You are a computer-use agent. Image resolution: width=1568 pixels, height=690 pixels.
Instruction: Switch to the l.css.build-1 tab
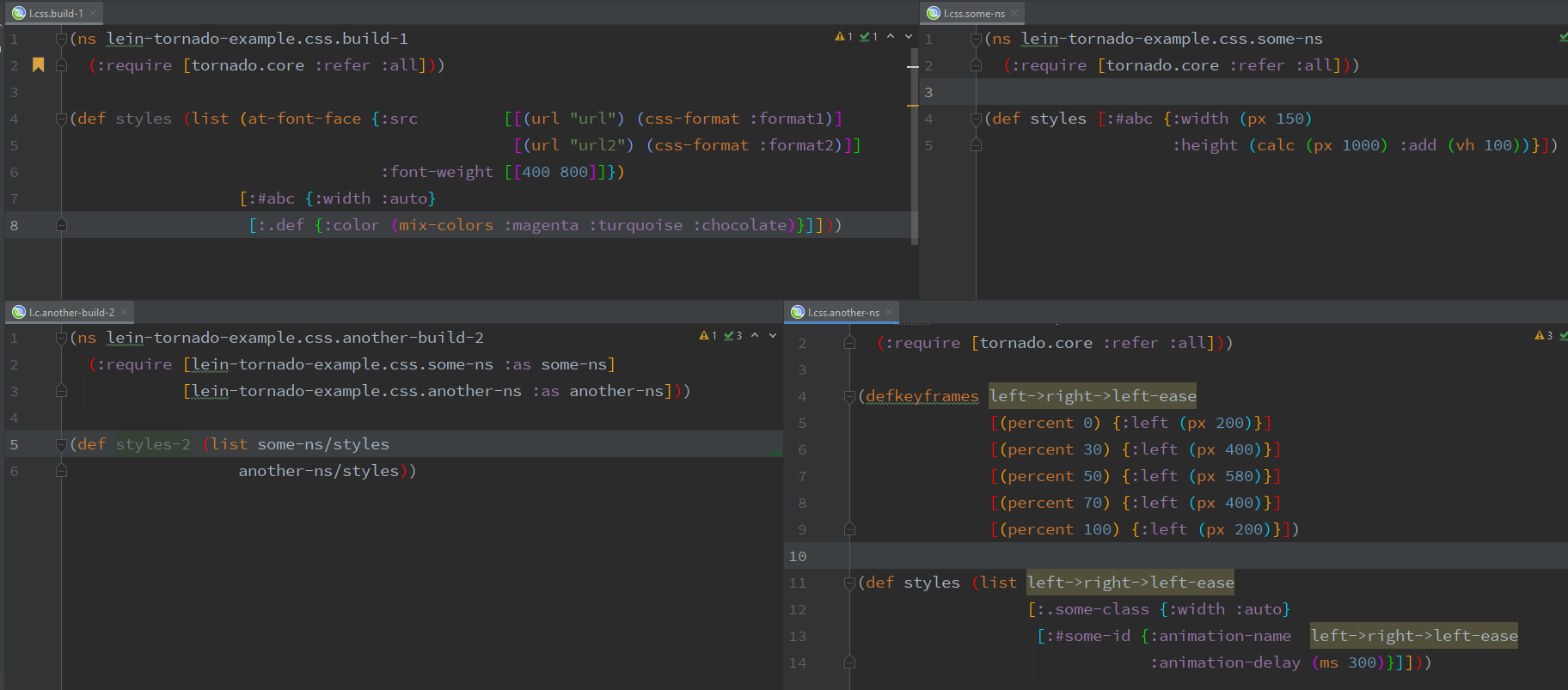(x=55, y=13)
